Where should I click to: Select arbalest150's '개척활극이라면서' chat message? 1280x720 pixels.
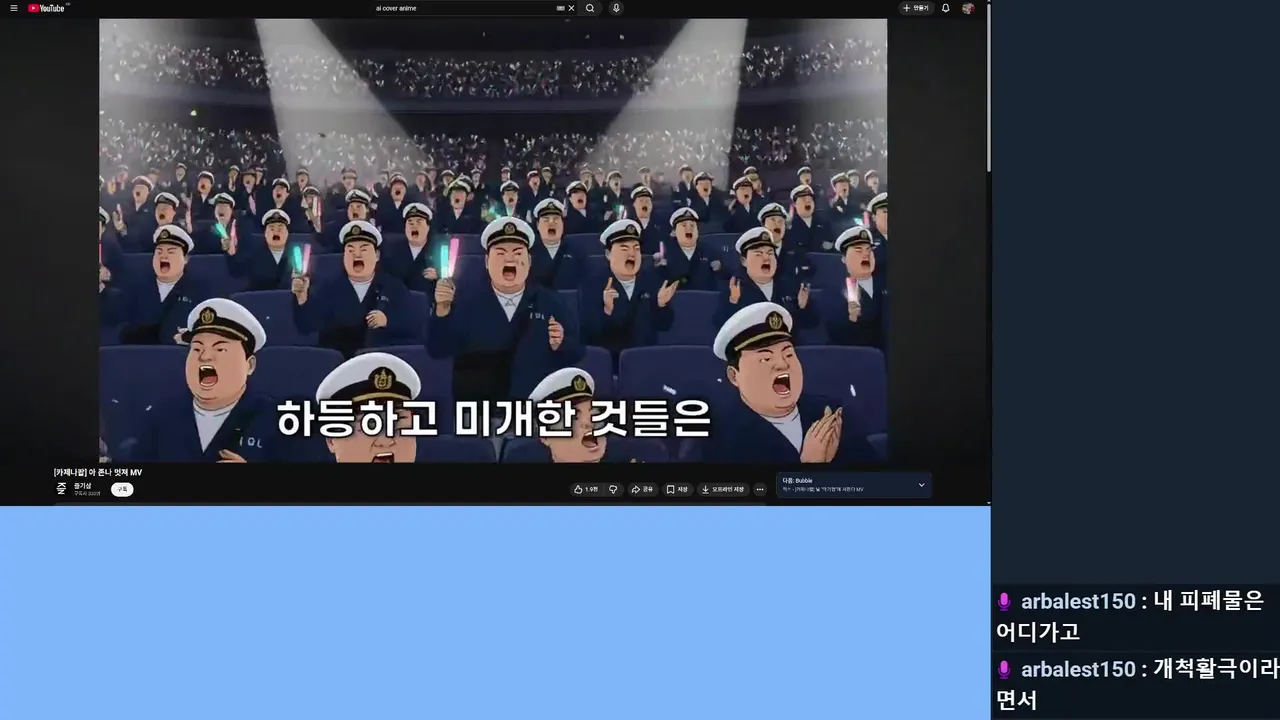(1137, 684)
